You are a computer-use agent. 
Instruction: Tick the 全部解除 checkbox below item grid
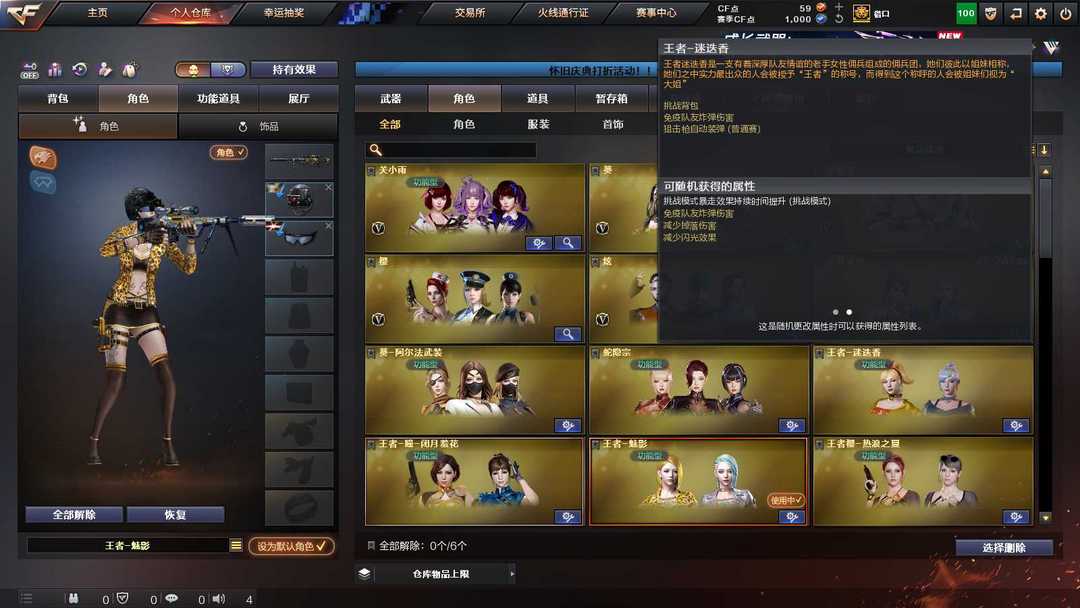point(371,545)
